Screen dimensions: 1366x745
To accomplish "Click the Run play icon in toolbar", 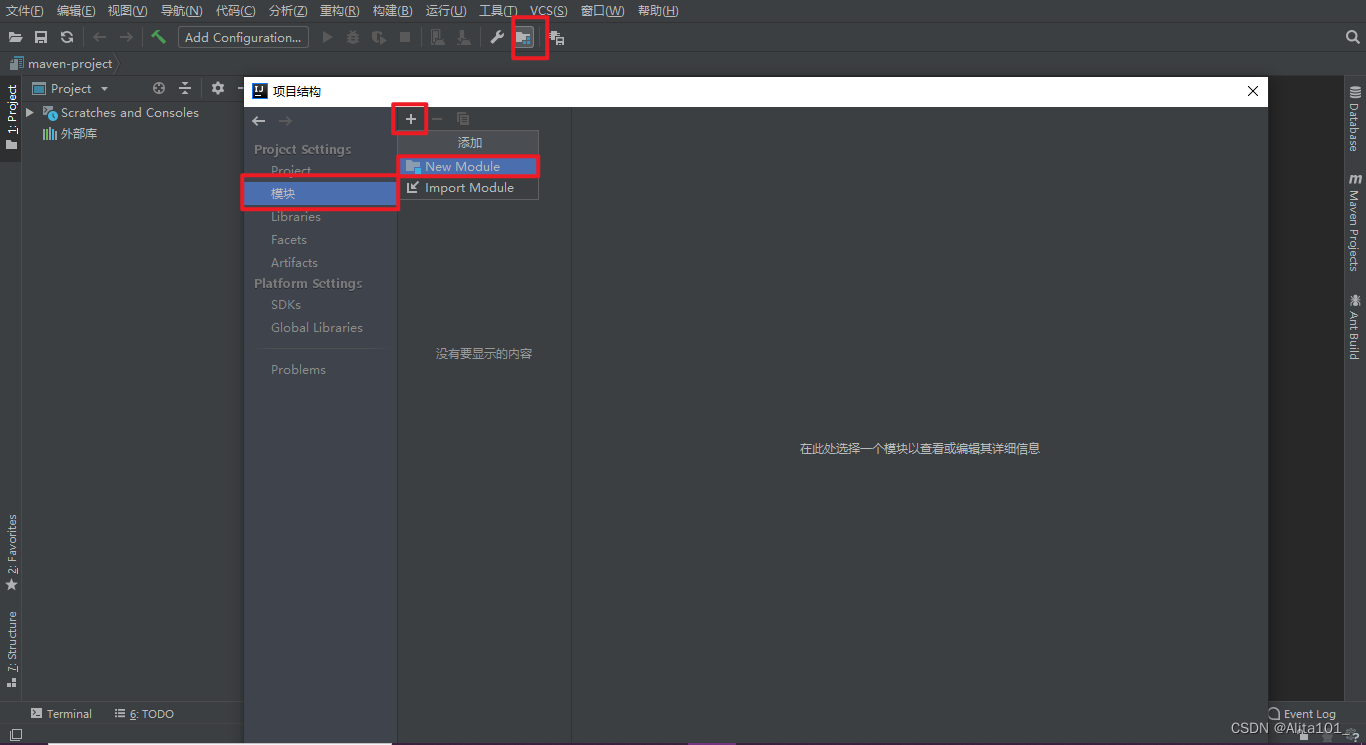I will pyautogui.click(x=327, y=37).
